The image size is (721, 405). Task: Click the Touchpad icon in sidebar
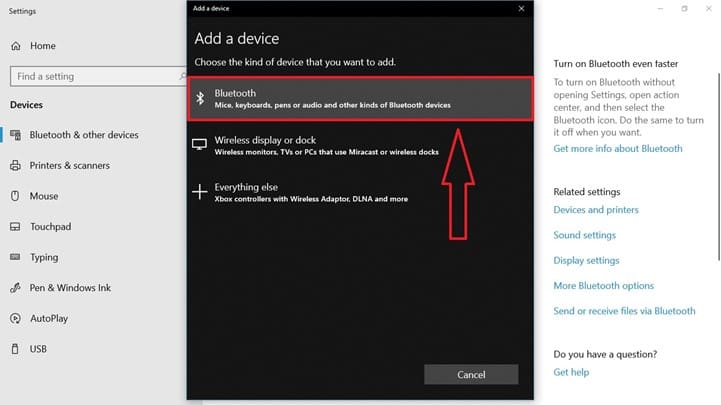tap(17, 227)
